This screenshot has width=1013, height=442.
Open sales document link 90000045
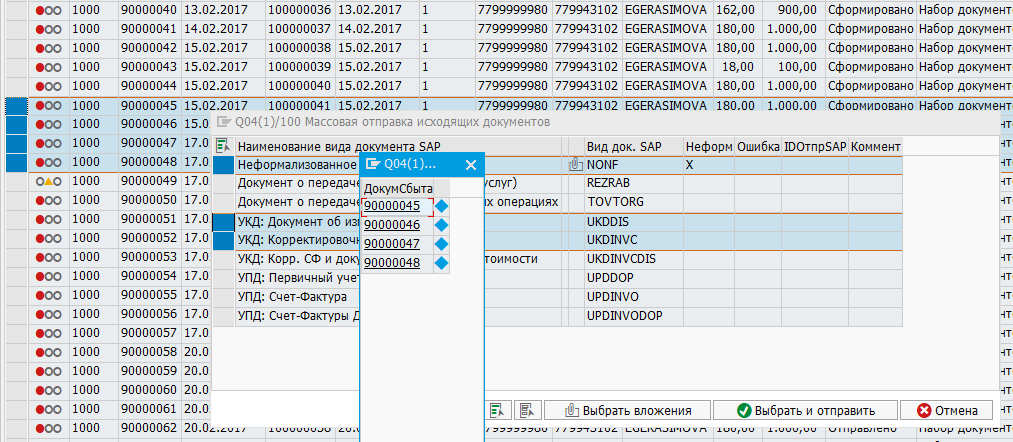tap(391, 206)
